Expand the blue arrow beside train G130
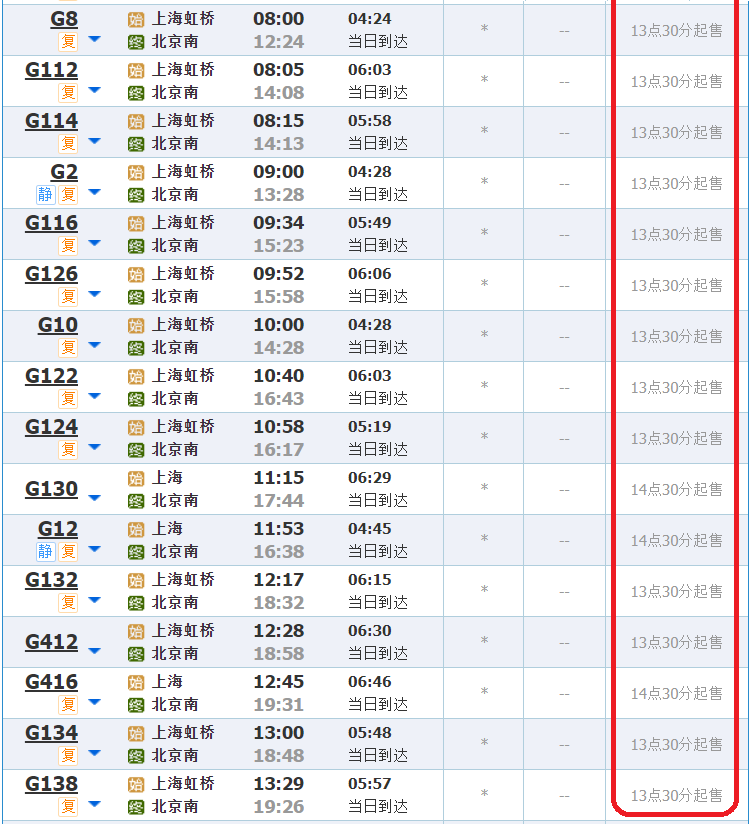Screen dimensions: 752x824 (x=95, y=497)
